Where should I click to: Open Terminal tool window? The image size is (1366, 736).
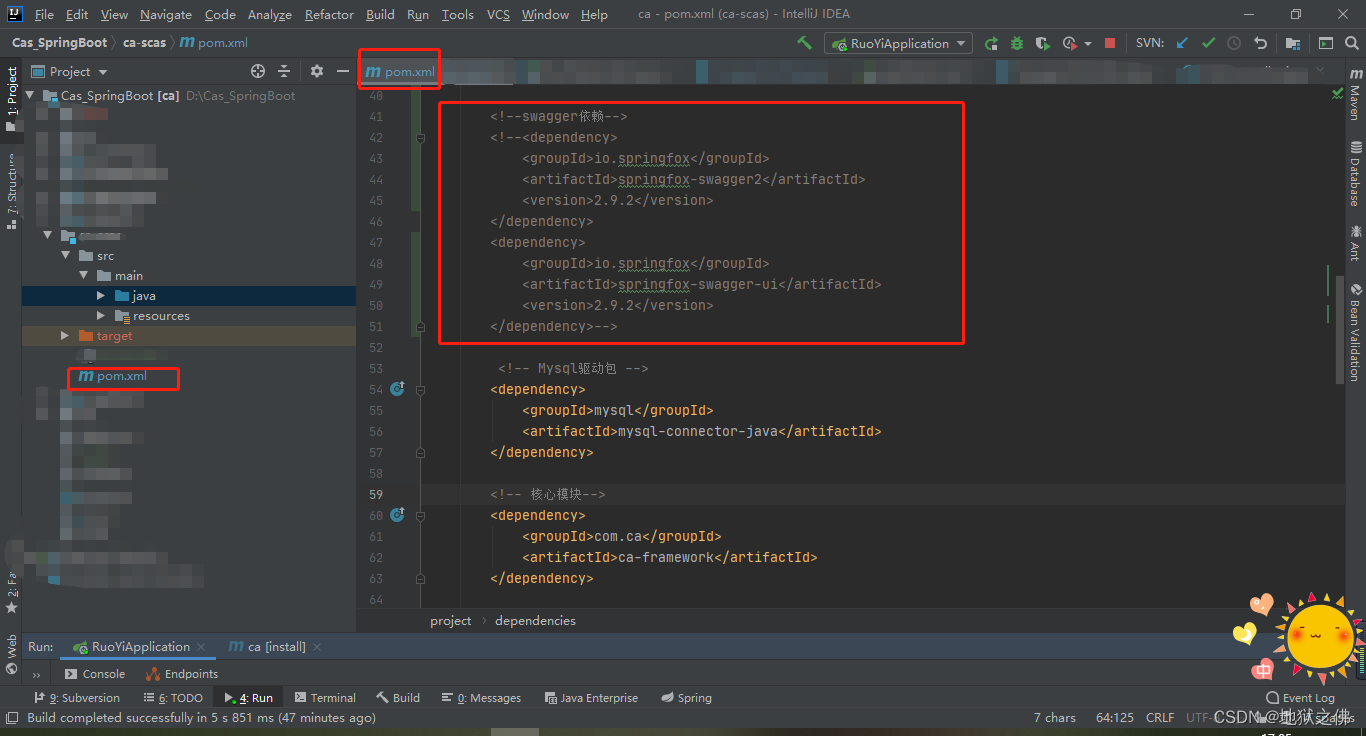pyautogui.click(x=325, y=698)
